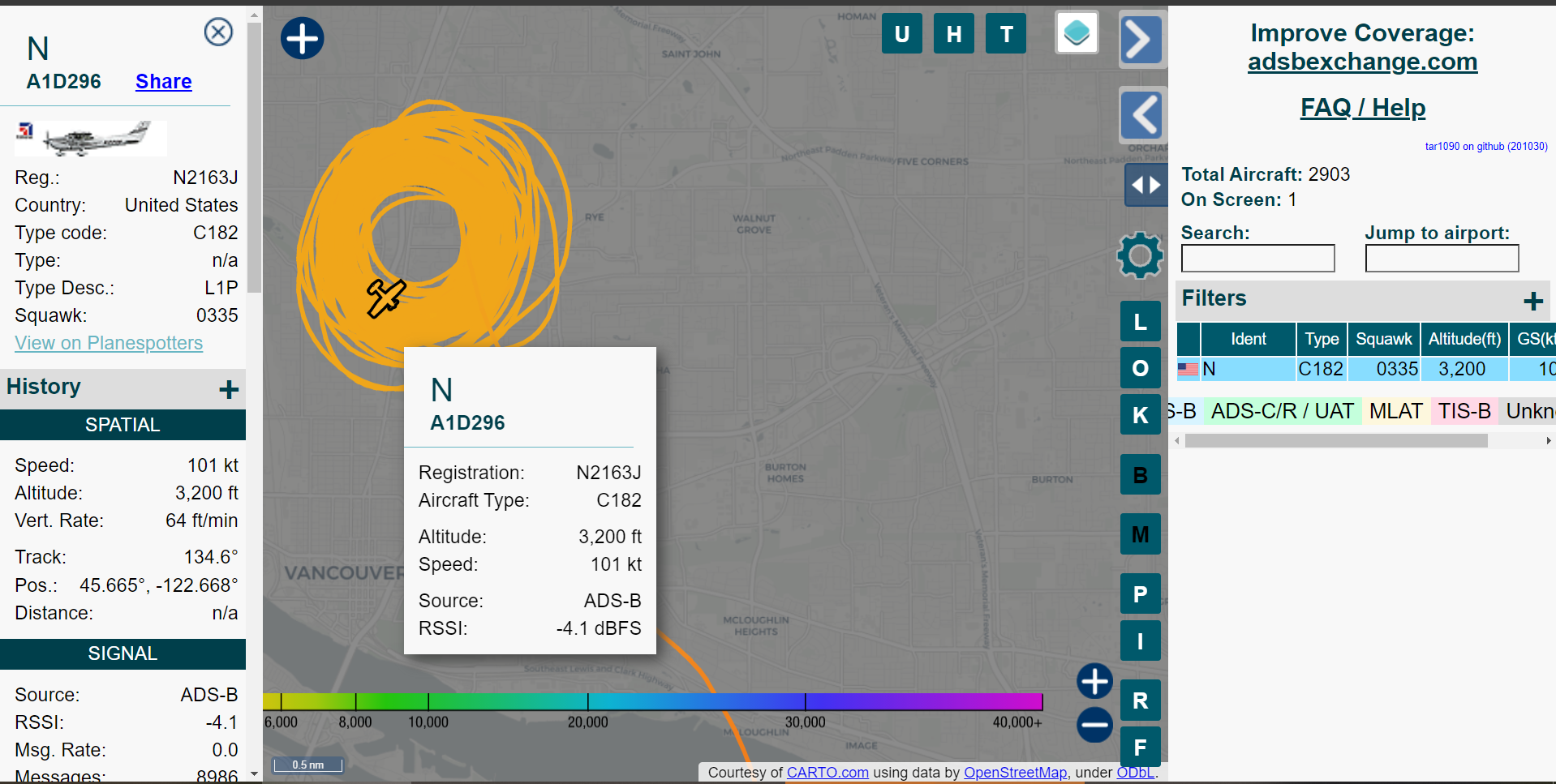1556x784 pixels.
Task: Open the CARTO.com attribution link
Action: coord(827,773)
